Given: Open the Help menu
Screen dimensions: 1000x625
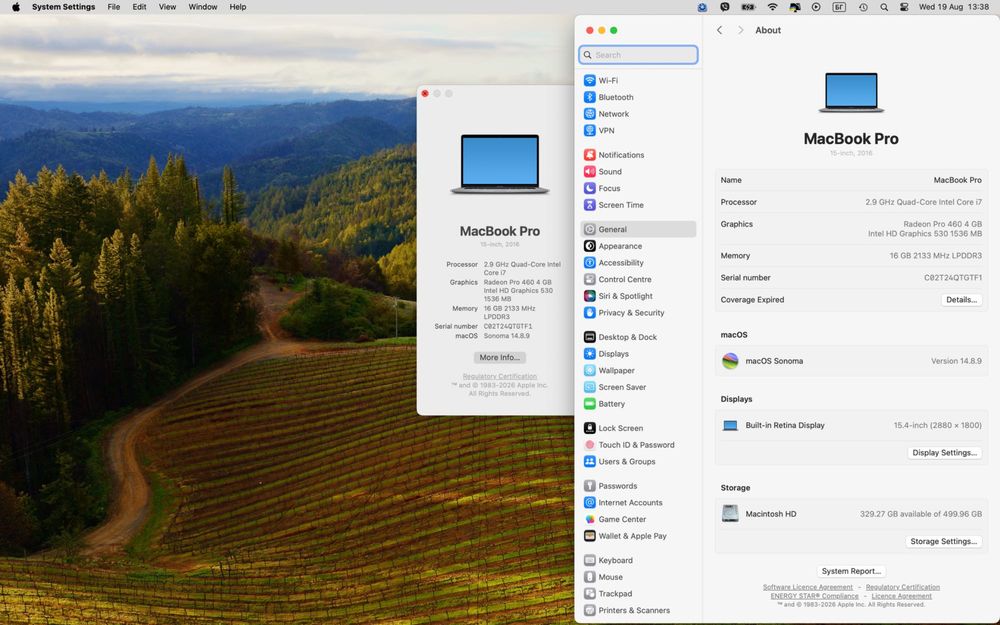Looking at the screenshot, I should (x=238, y=7).
